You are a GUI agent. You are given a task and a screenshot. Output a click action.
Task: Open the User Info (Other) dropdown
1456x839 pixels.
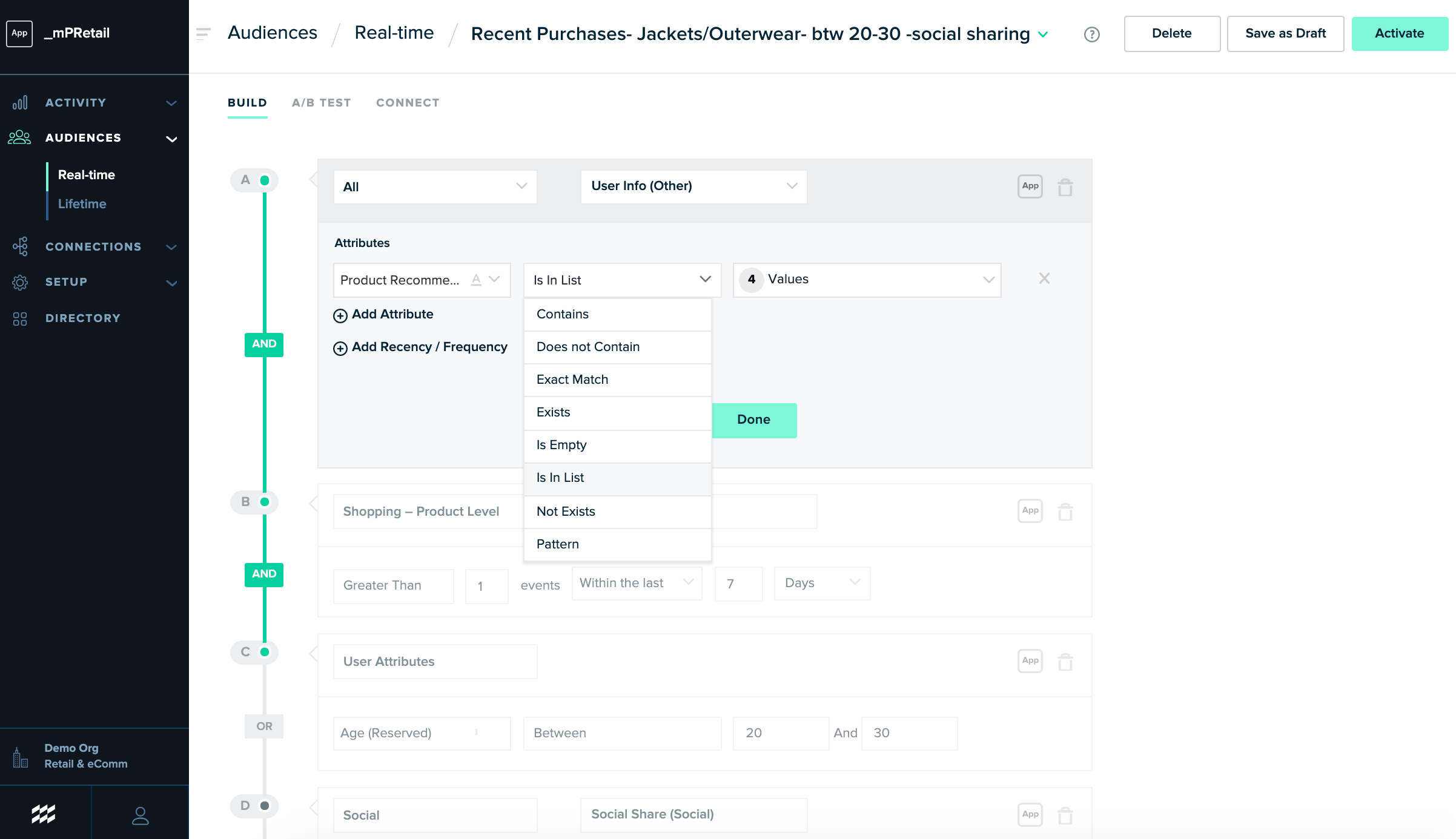pos(693,186)
